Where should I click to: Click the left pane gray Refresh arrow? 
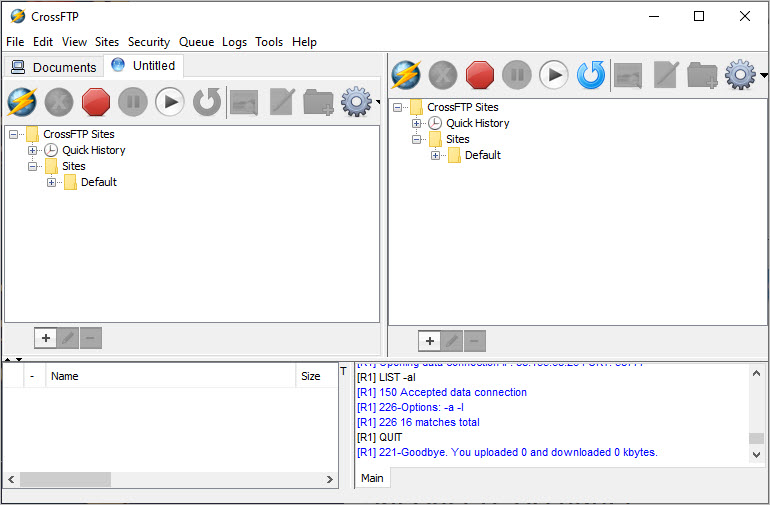[207, 102]
